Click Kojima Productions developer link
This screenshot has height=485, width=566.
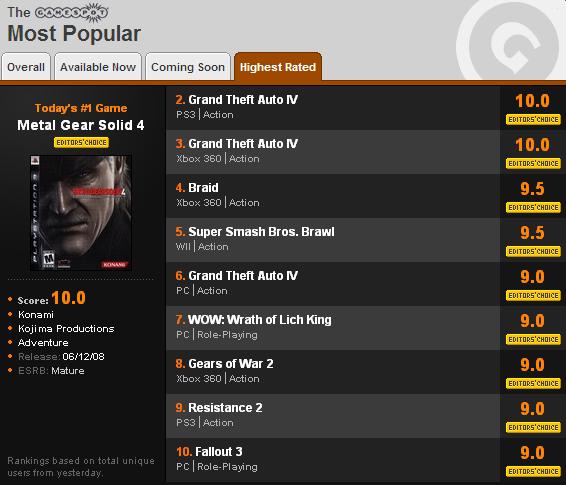point(66,329)
